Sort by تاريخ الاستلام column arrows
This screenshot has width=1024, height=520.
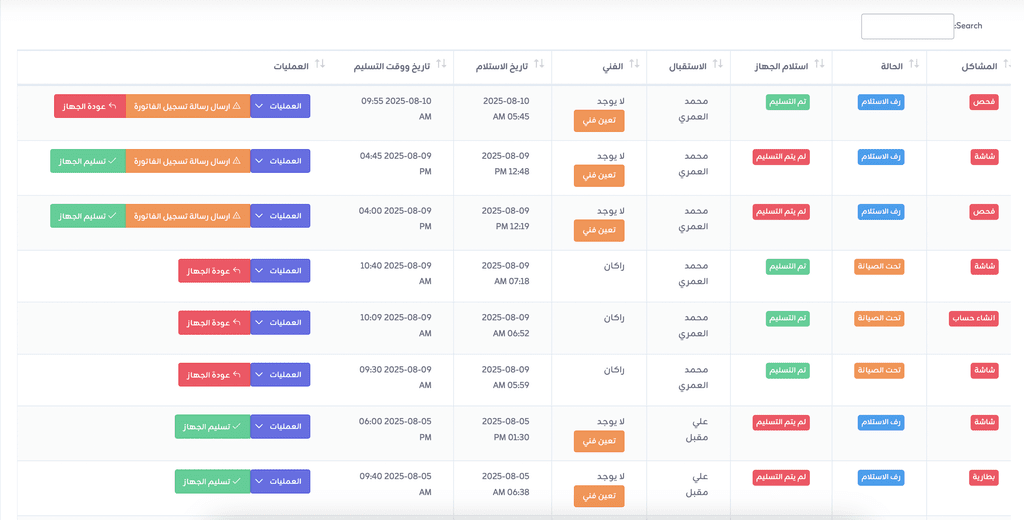point(538,65)
